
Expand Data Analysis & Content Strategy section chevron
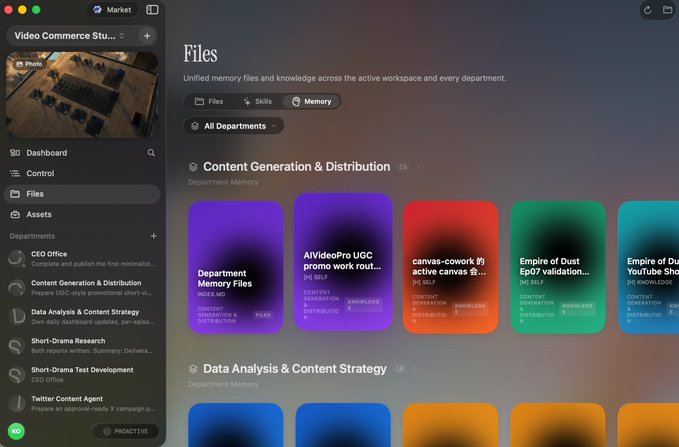(415, 369)
